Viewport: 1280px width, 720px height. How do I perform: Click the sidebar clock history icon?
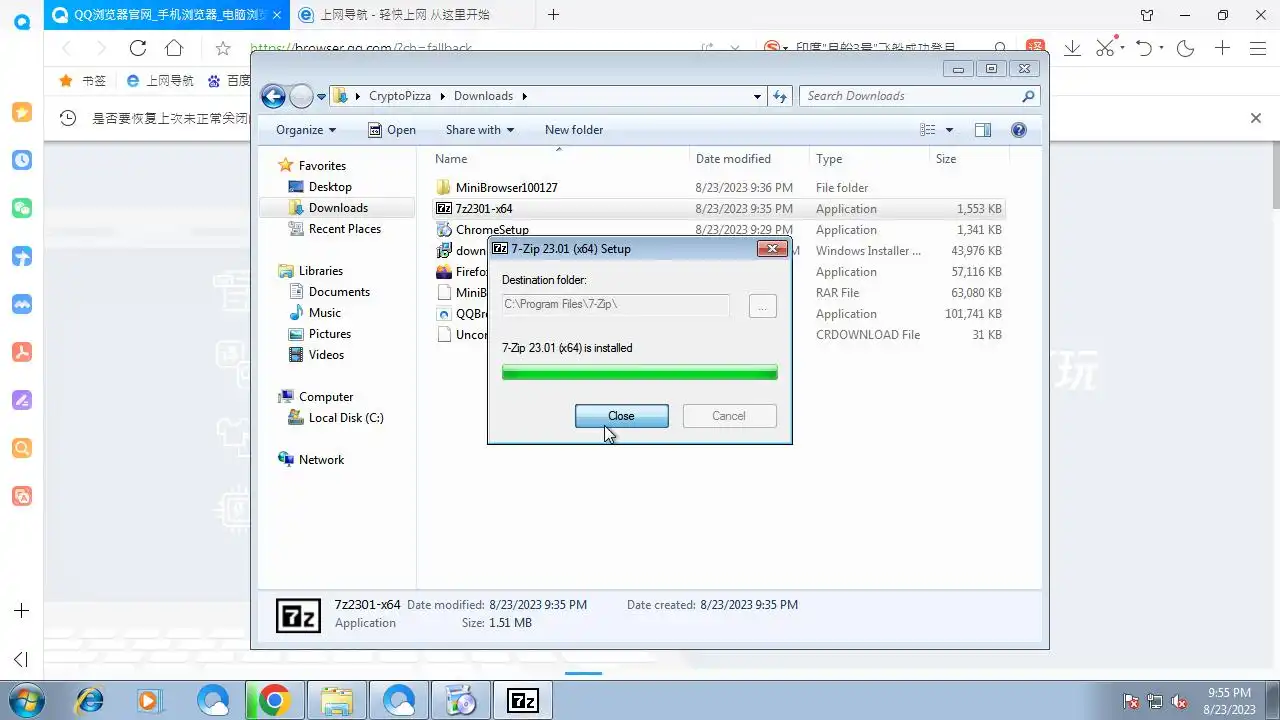pyautogui.click(x=22, y=160)
